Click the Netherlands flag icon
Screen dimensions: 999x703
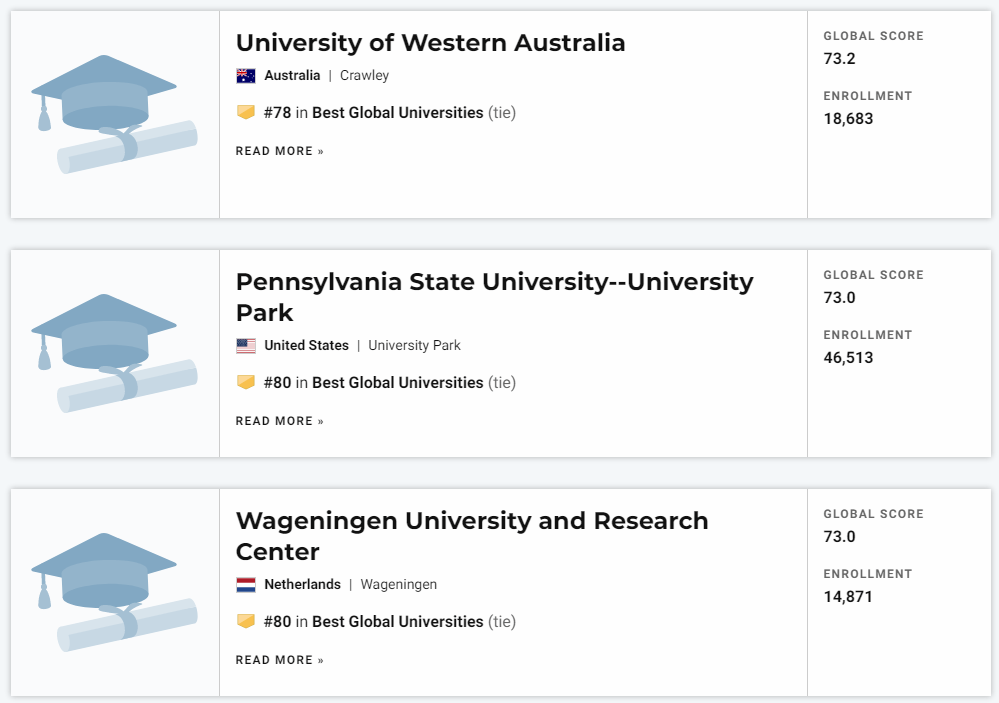point(246,585)
